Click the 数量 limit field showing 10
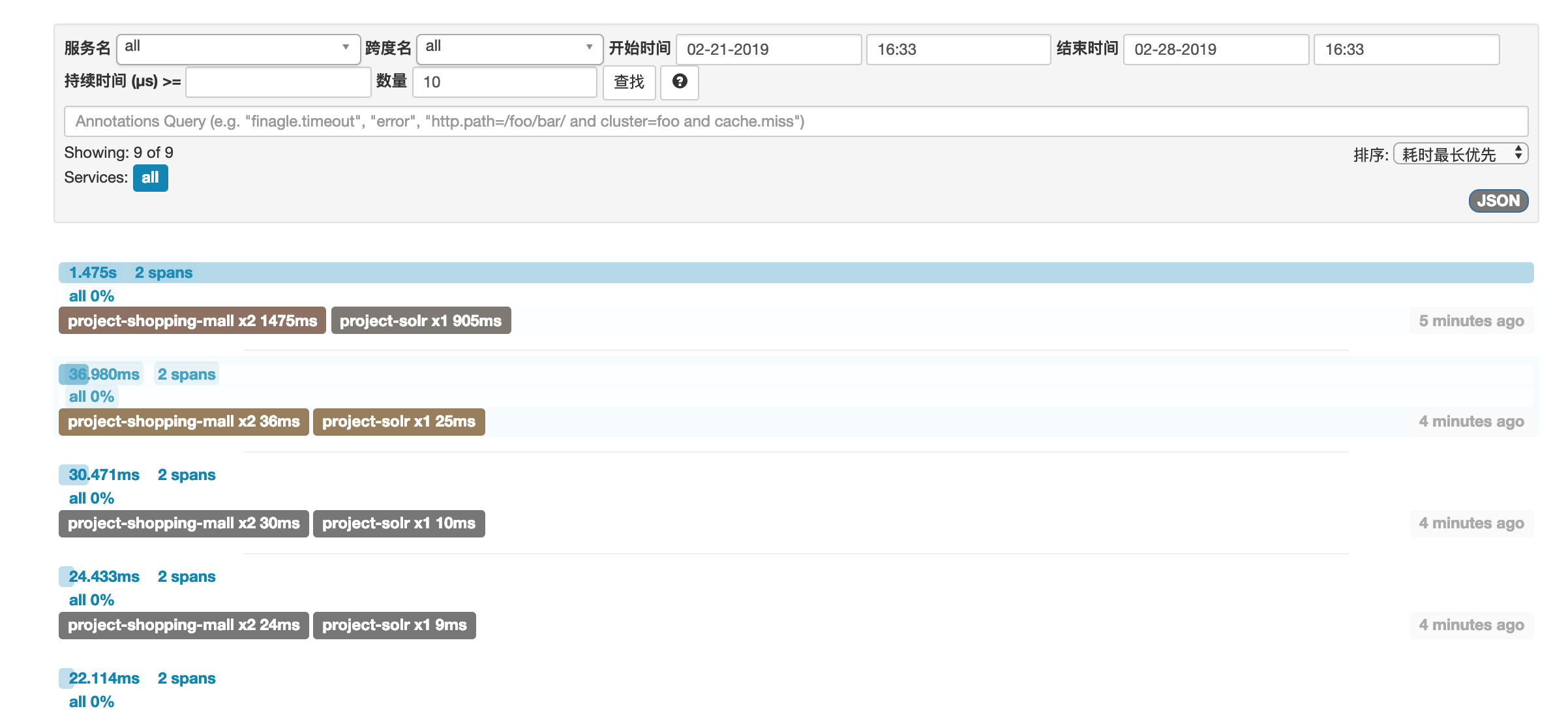 coord(504,82)
